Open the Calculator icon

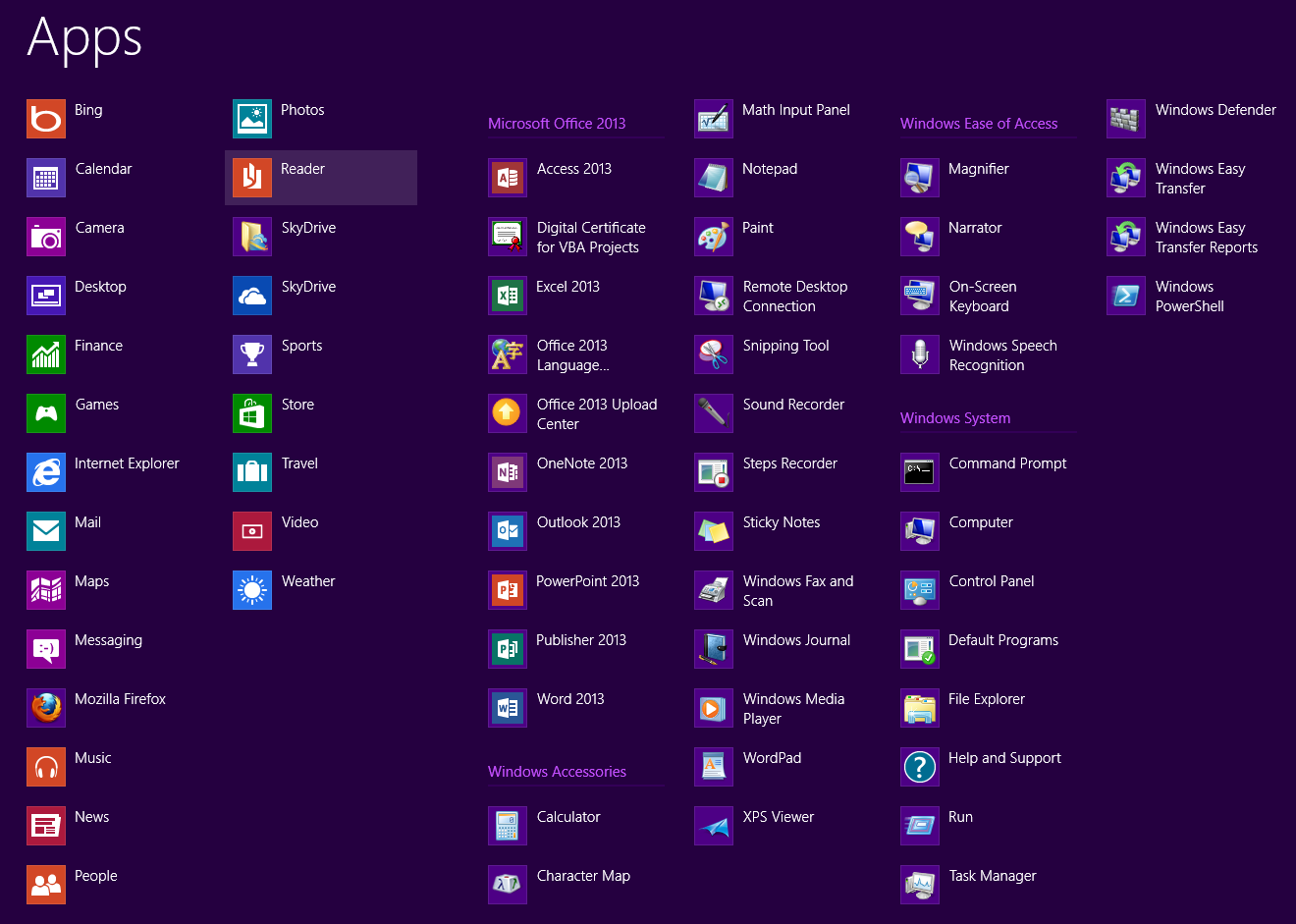pyautogui.click(x=508, y=826)
